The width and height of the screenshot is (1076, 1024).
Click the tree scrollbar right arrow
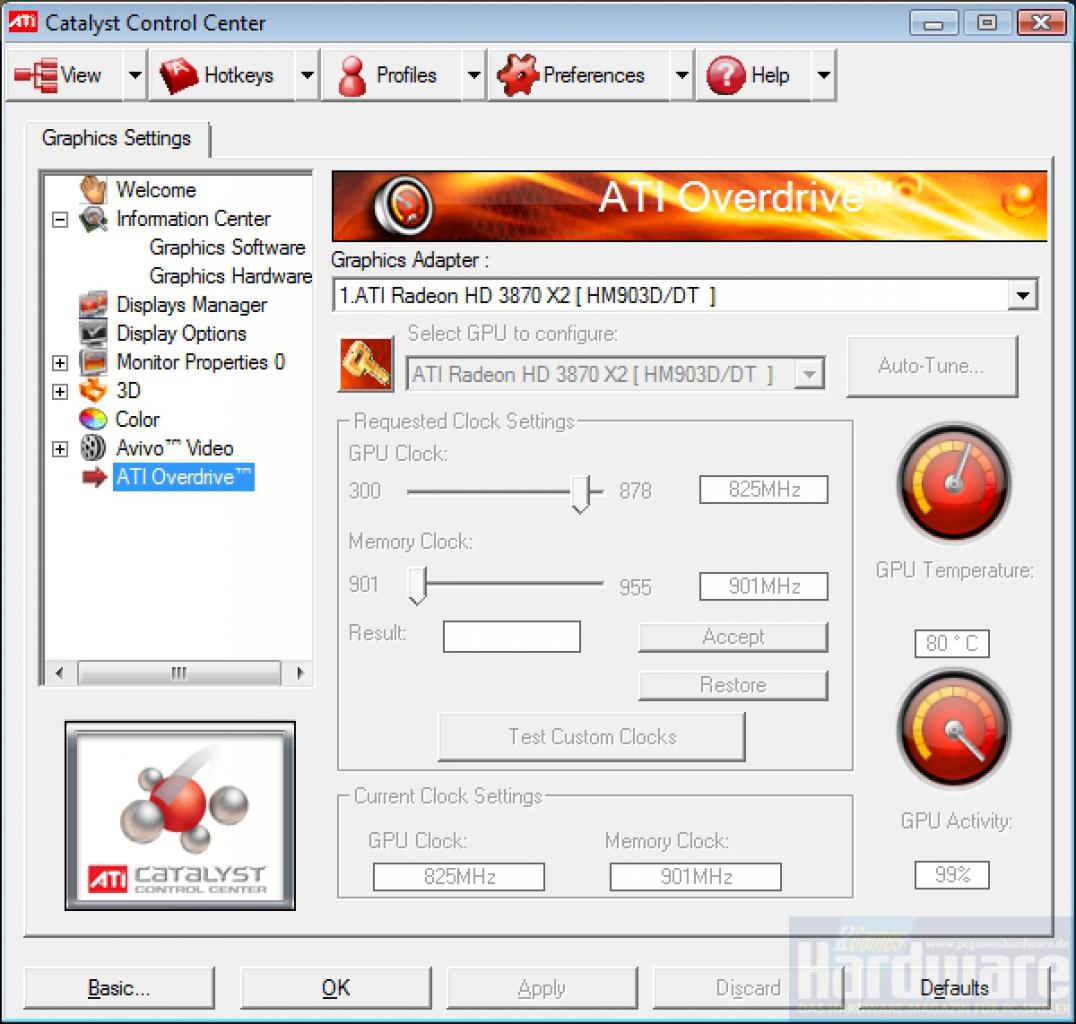click(x=299, y=673)
